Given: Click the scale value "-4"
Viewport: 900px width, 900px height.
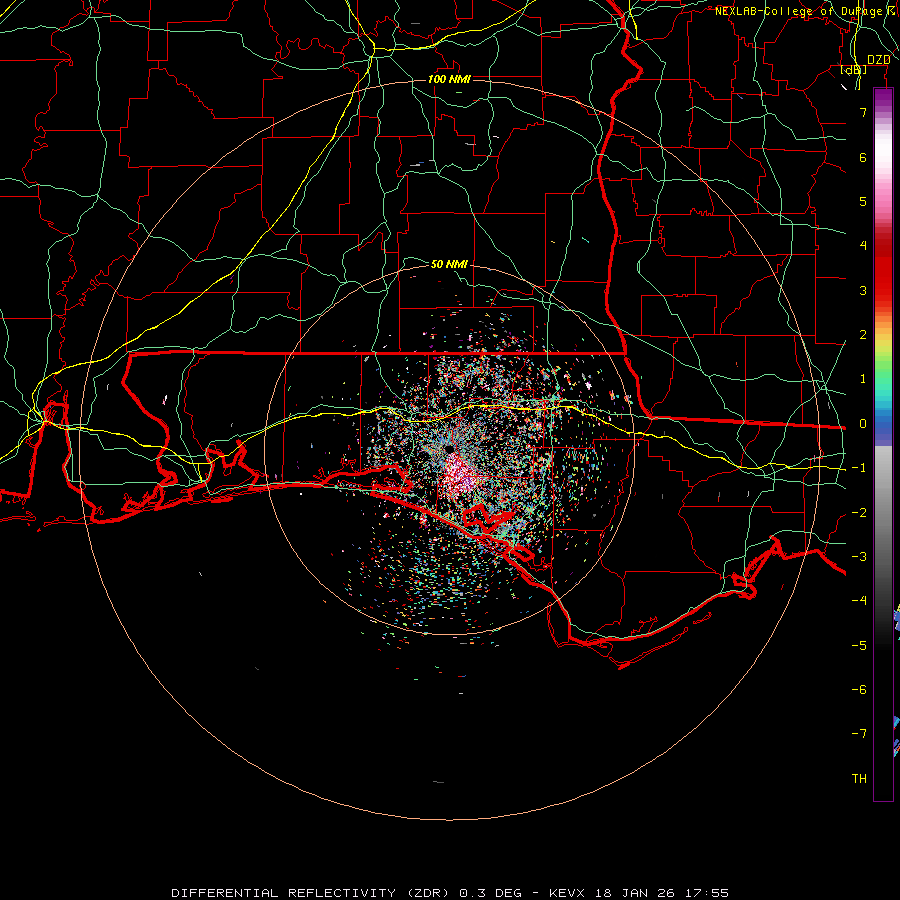Looking at the screenshot, I should 859,601.
